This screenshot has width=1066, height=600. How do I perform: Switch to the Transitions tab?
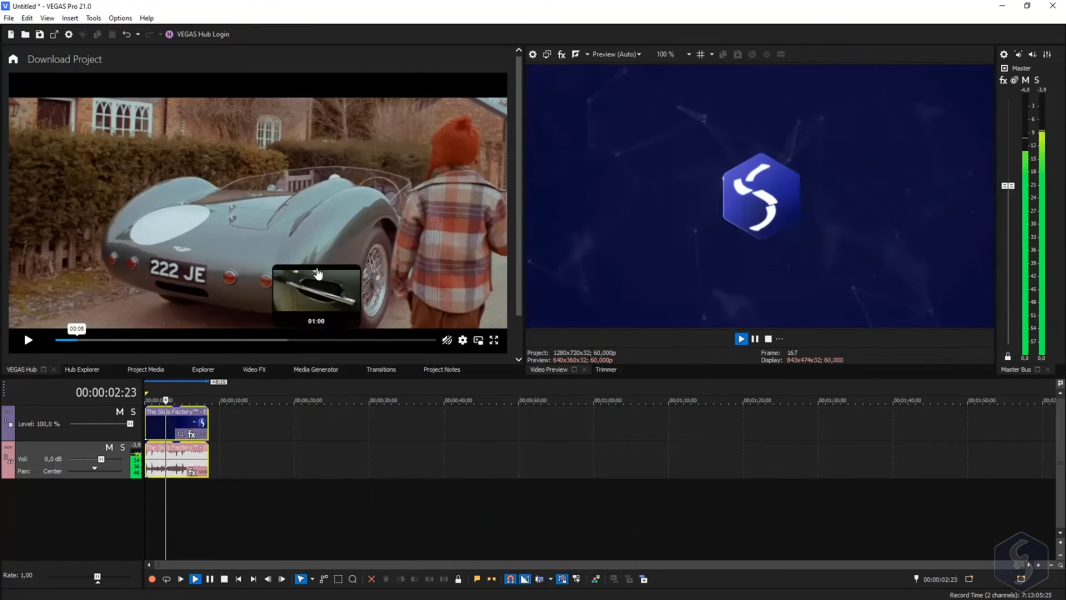tap(381, 370)
